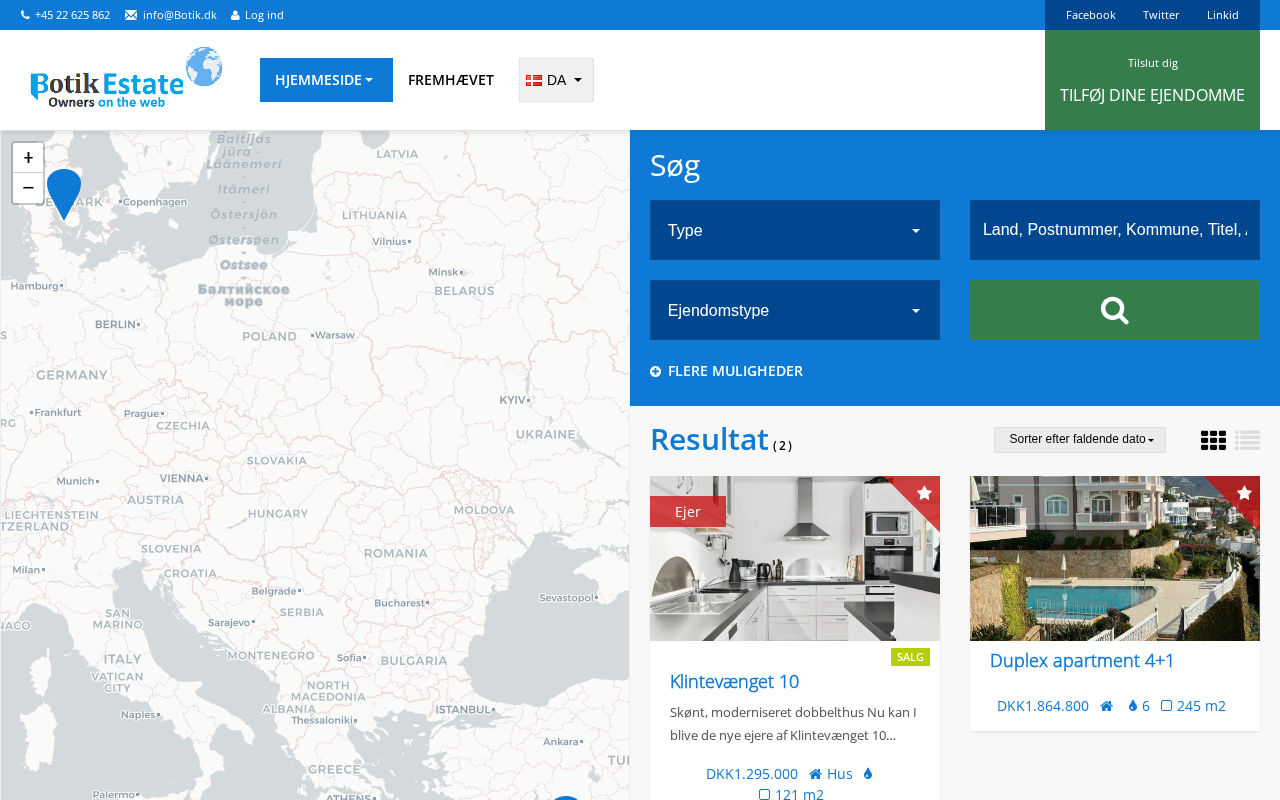This screenshot has height=800, width=1280.
Task: Click the blue map marker in Denmark
Action: pyautogui.click(x=64, y=192)
